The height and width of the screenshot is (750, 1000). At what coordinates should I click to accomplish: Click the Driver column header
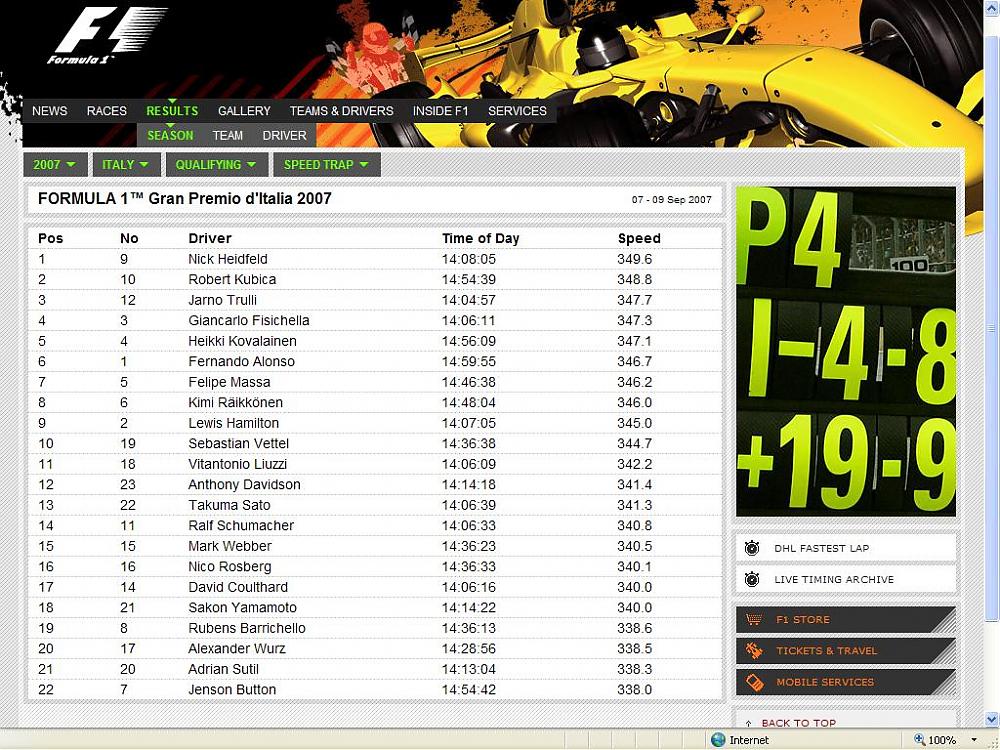pos(210,239)
